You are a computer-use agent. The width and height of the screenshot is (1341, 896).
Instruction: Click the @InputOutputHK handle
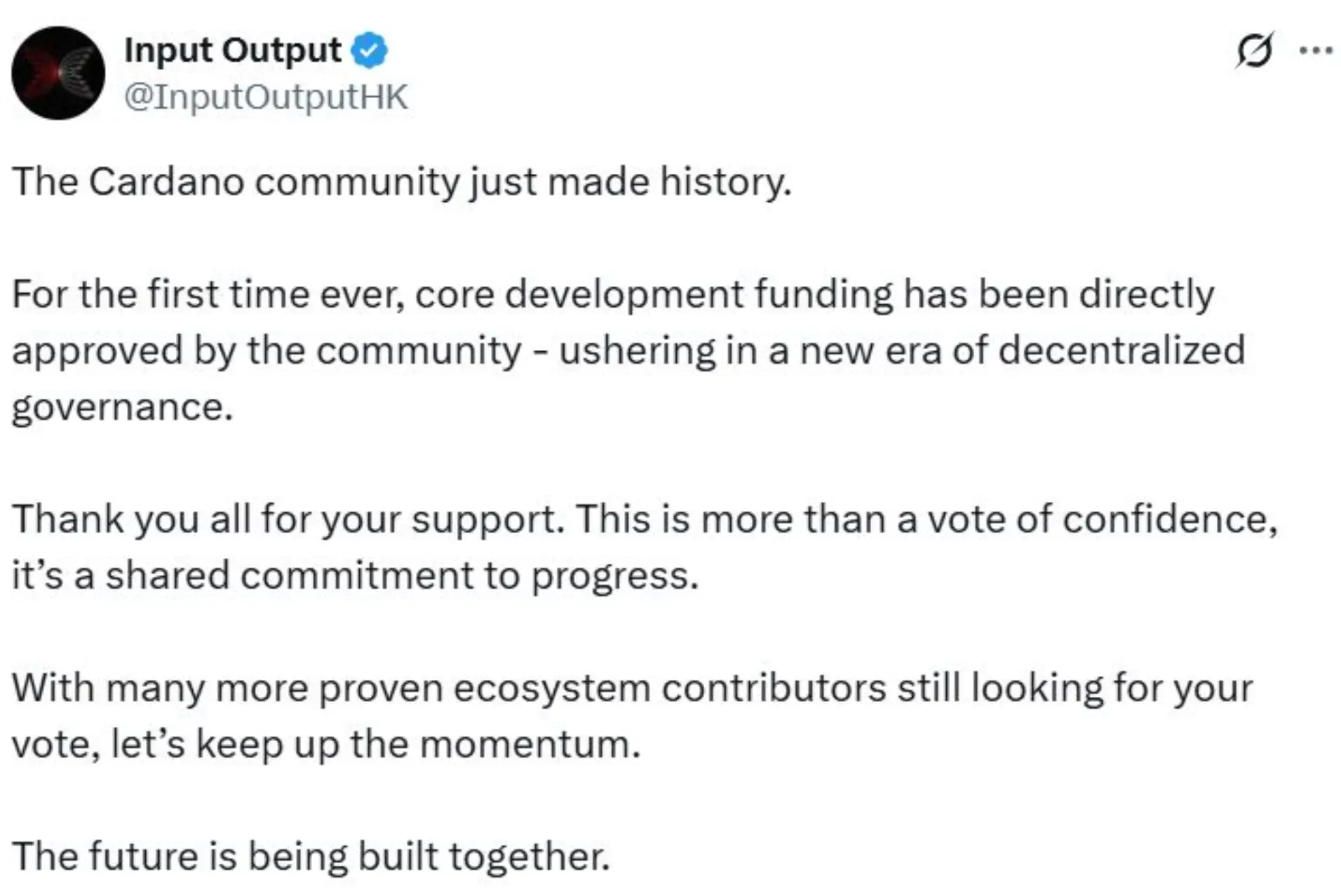pos(266,96)
